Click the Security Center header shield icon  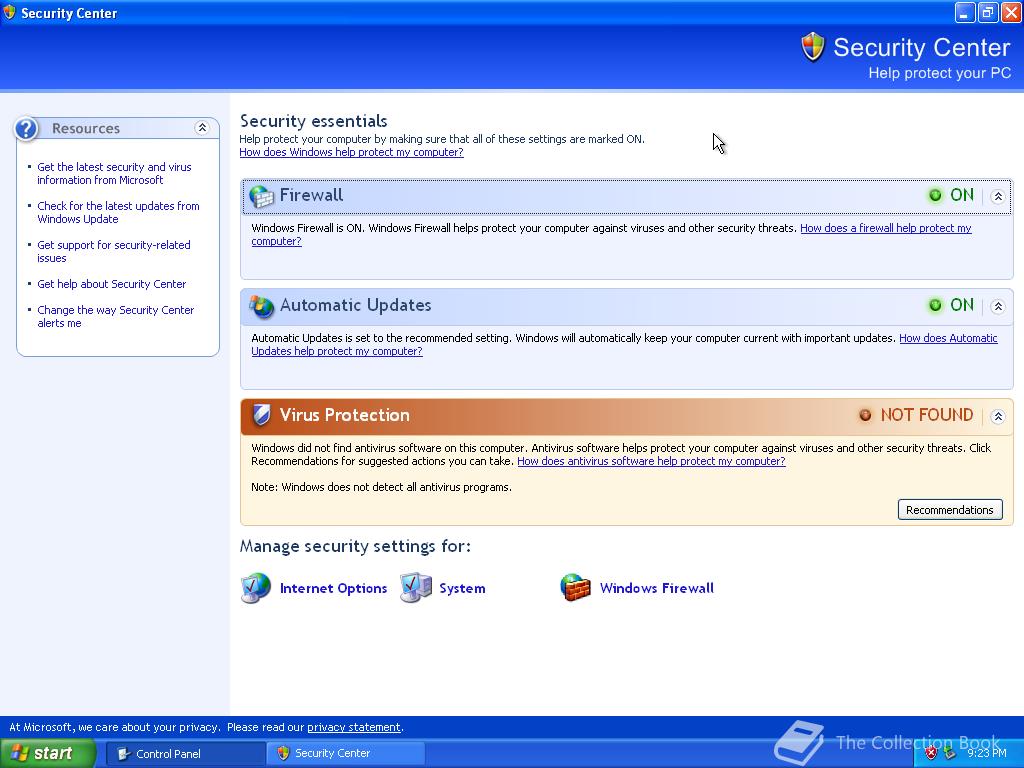pyautogui.click(x=813, y=47)
